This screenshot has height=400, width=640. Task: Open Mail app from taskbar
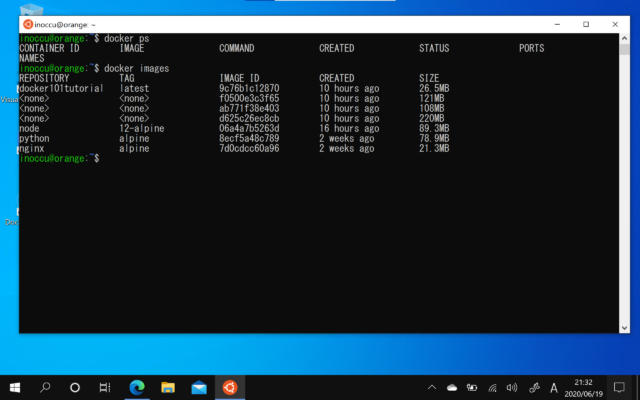tap(199, 387)
